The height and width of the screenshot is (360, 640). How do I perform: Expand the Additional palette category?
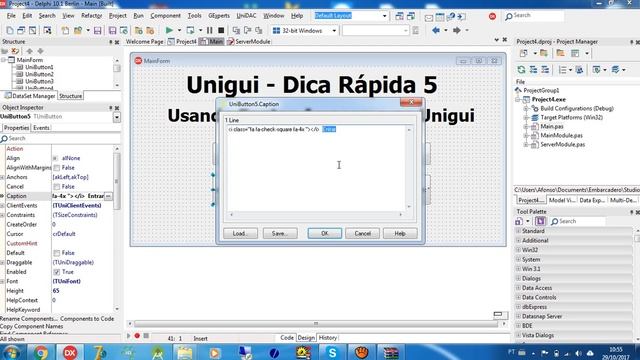tap(518, 240)
